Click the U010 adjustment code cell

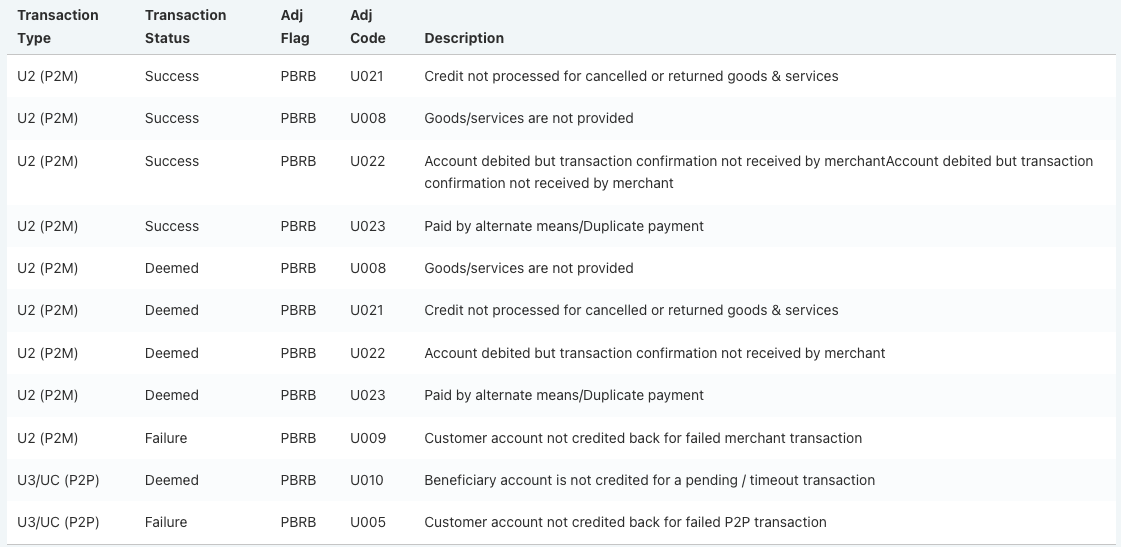coord(366,480)
